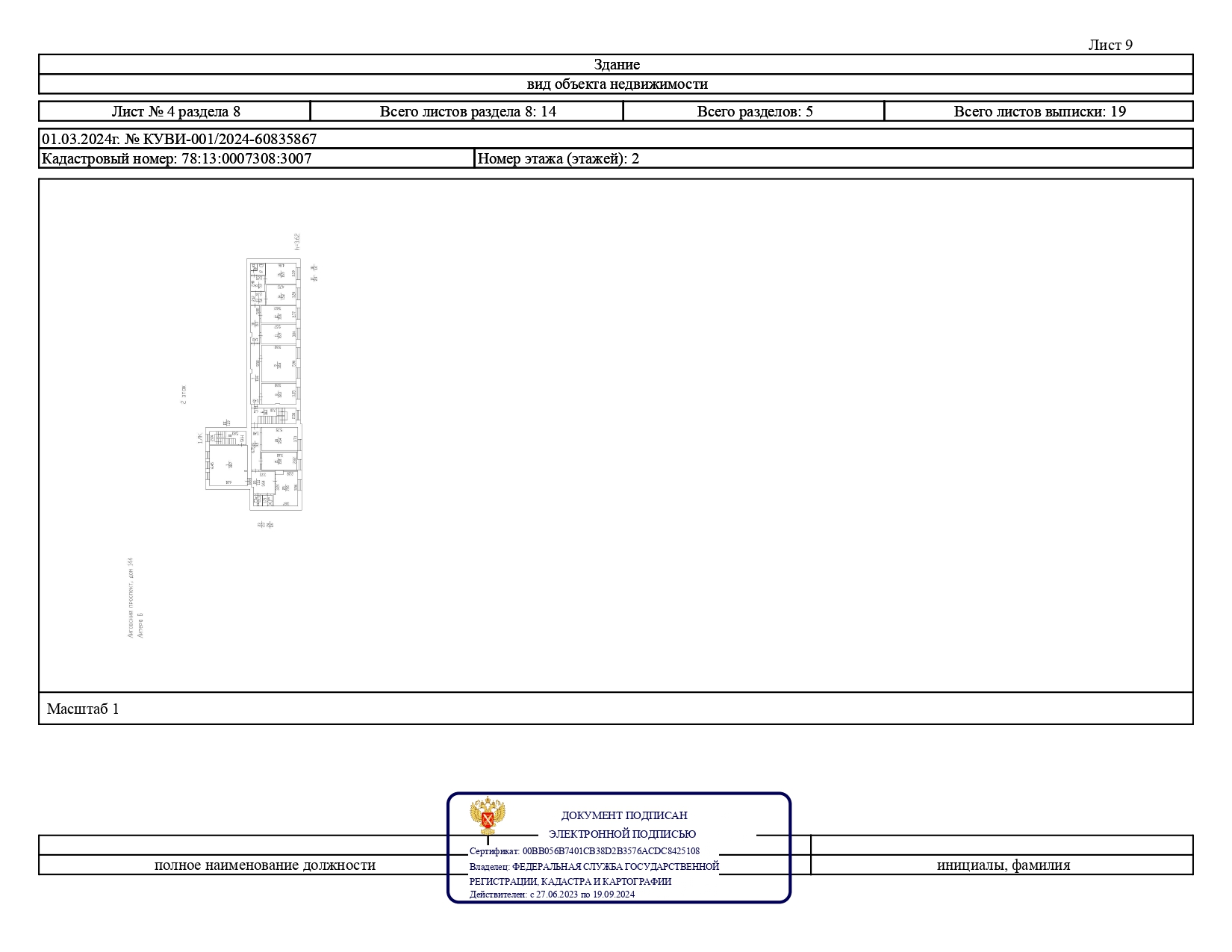Screen dimensions: 1232x952
Task: Click the КУВИ-001/2024-60835867 request number line
Action: pyautogui.click(x=179, y=139)
